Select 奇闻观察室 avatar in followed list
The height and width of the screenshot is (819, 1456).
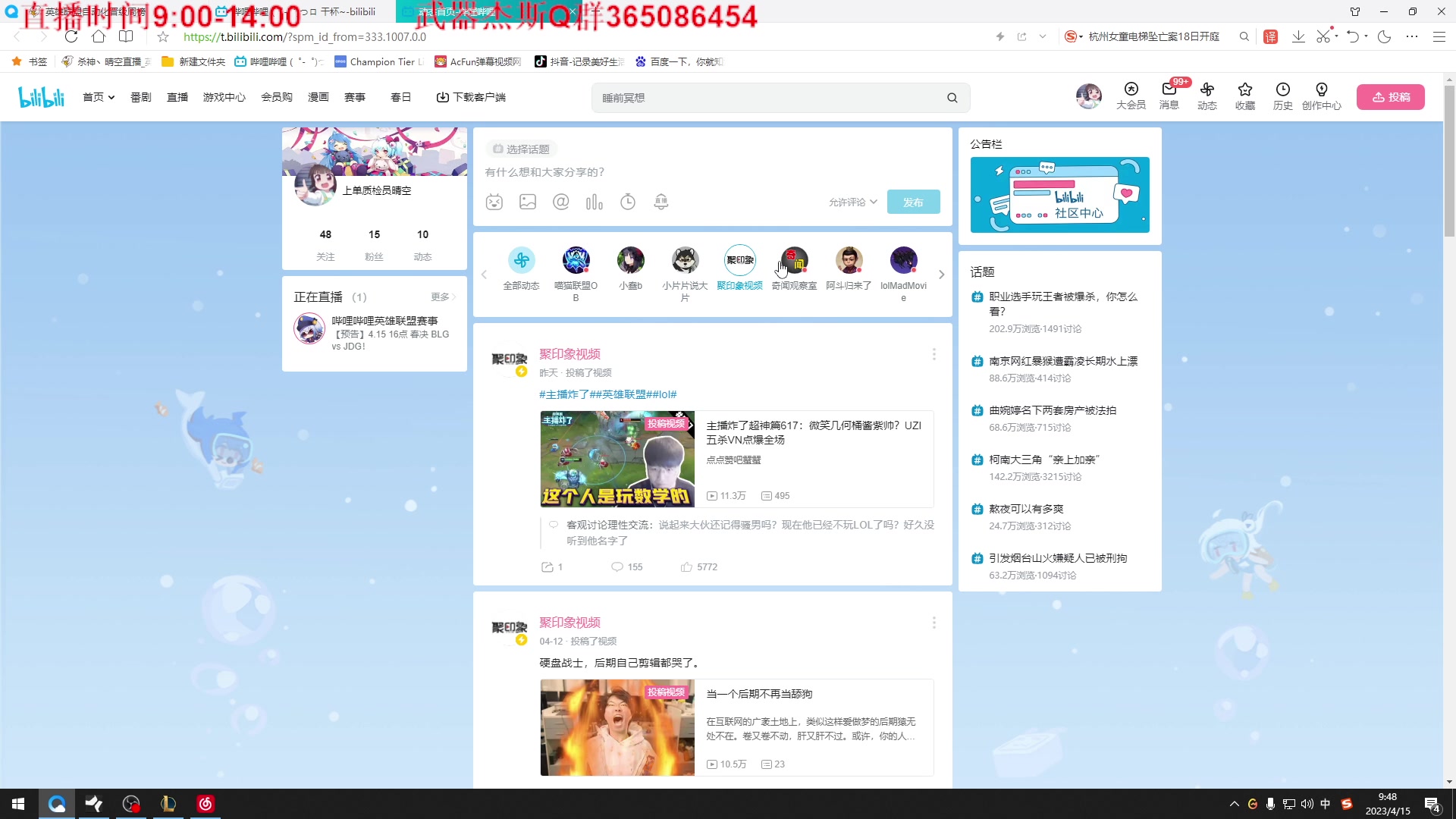point(795,260)
